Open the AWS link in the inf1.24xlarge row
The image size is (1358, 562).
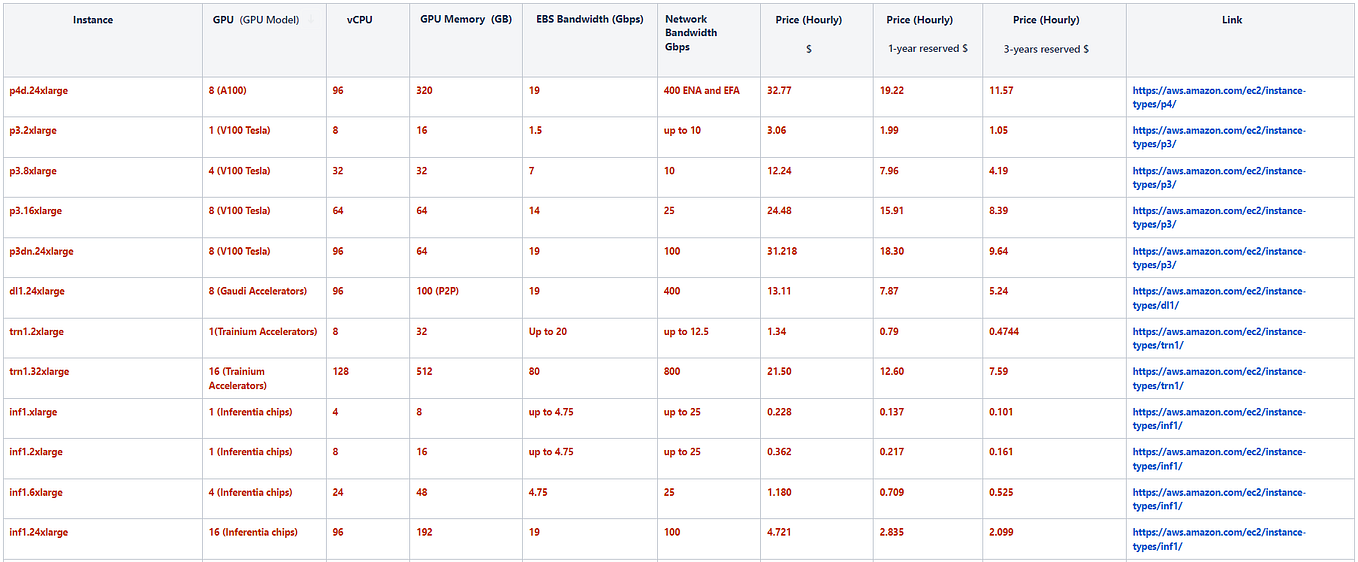(1219, 539)
